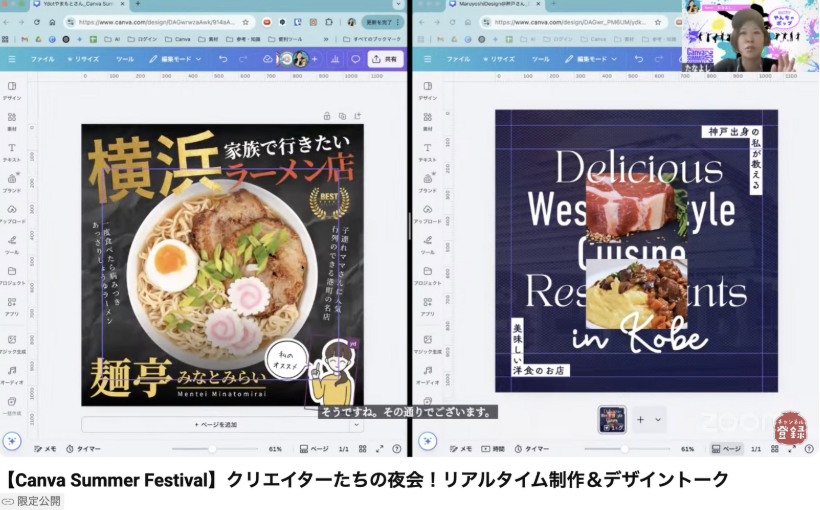Click the Canva AI sparkle button at bottom left
Viewport: 820px width, 510px height.
pyautogui.click(x=11, y=440)
